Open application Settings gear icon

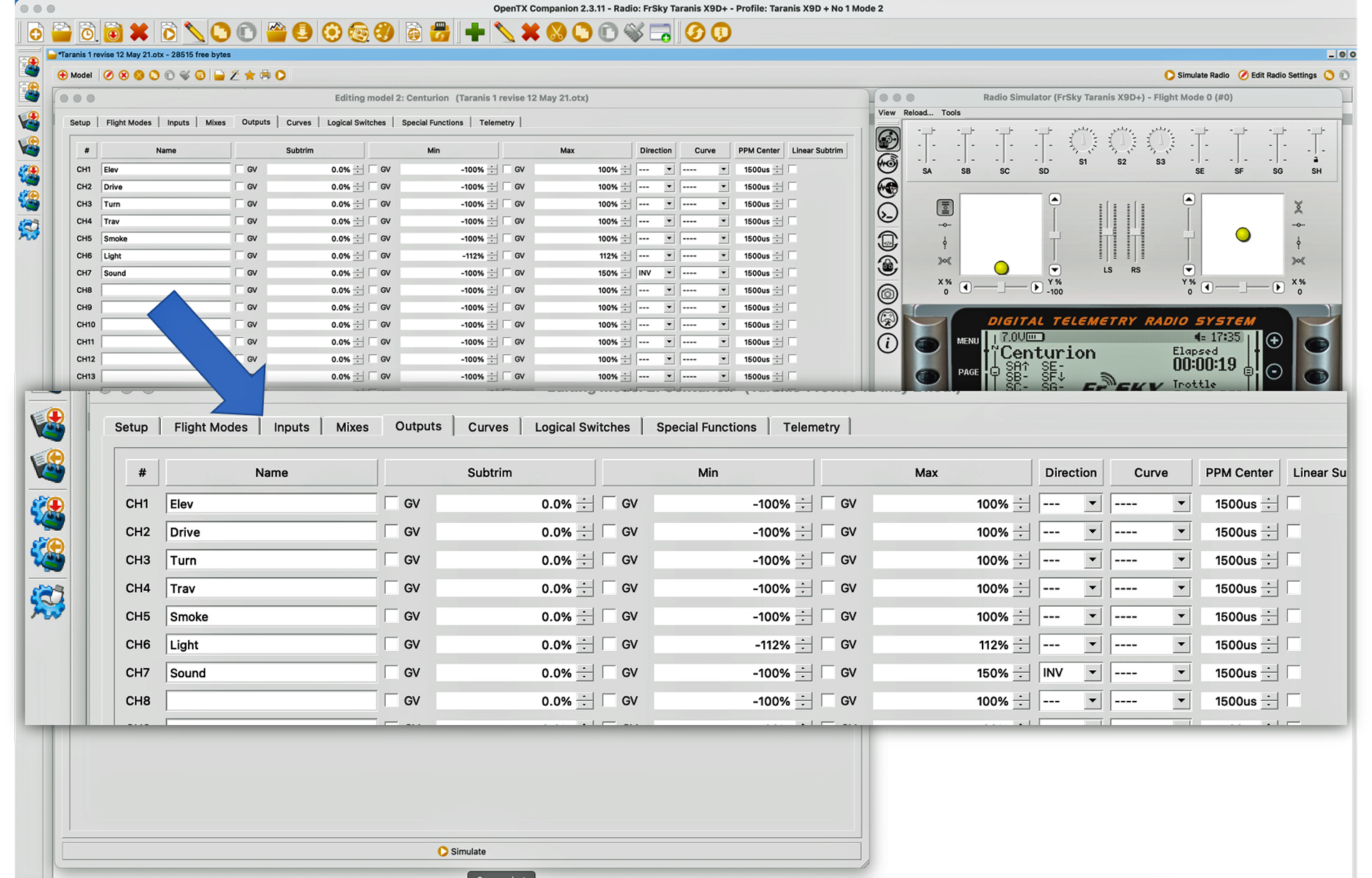[332, 32]
